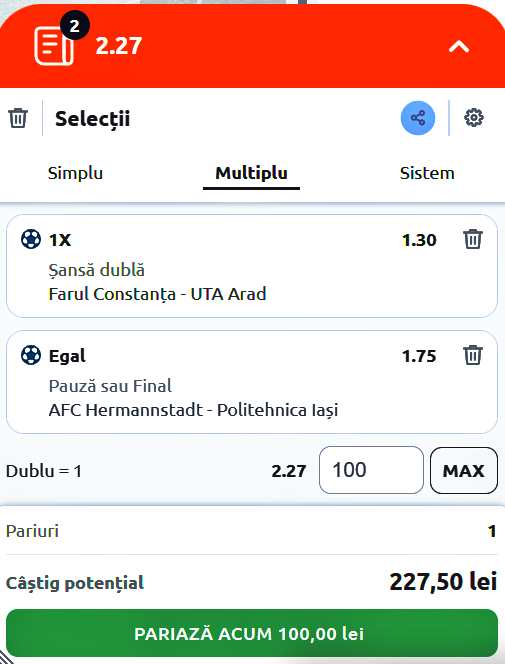Remove the Farul Constanța 1X selection
Viewport: 505px width, 664px height.
coord(473,239)
